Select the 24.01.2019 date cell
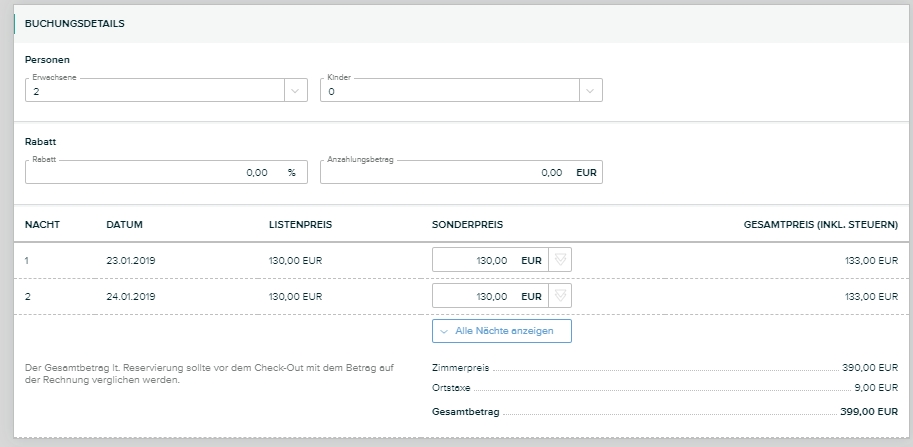Image resolution: width=913 pixels, height=447 pixels. click(131, 296)
